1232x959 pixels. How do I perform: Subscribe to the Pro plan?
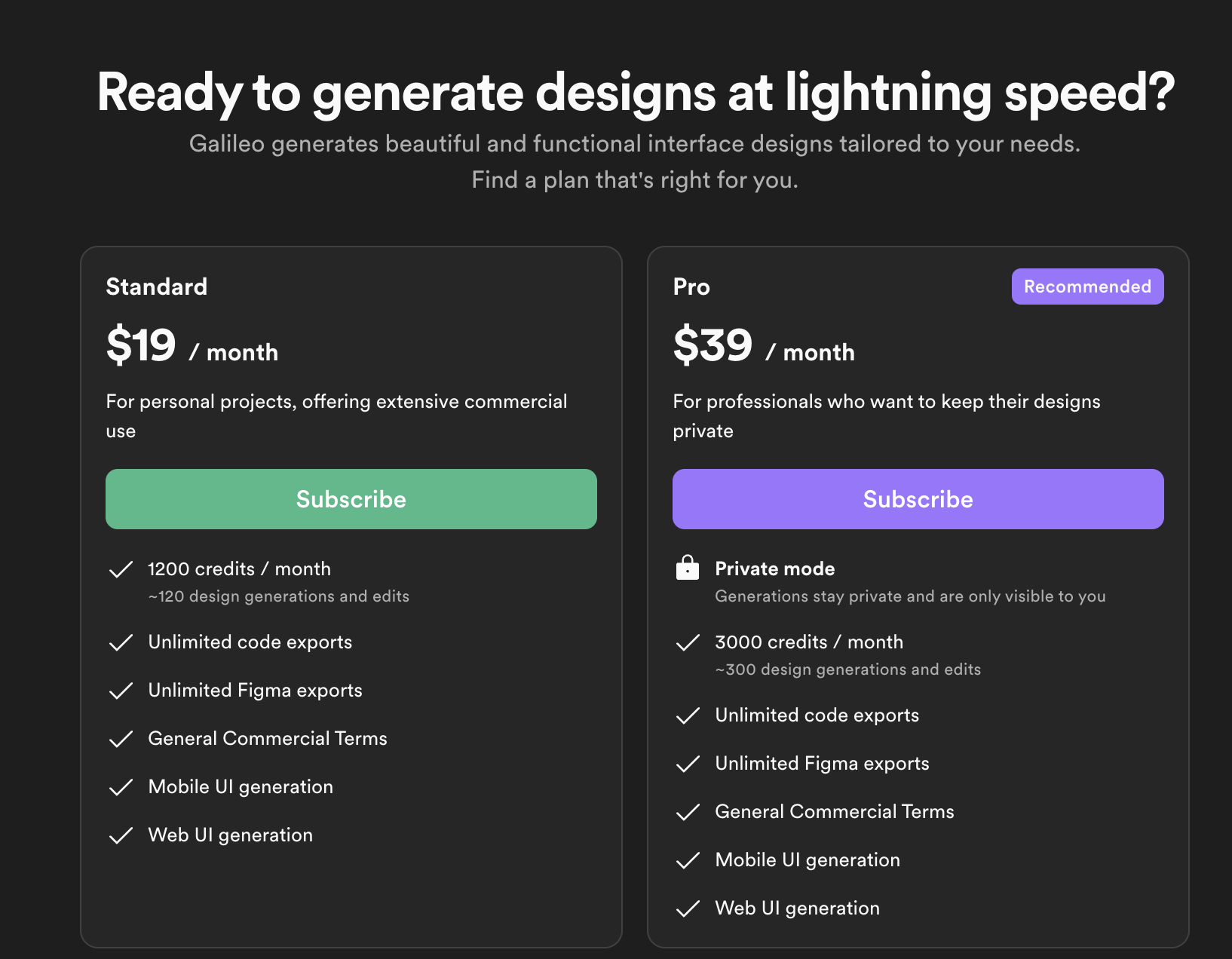point(918,499)
